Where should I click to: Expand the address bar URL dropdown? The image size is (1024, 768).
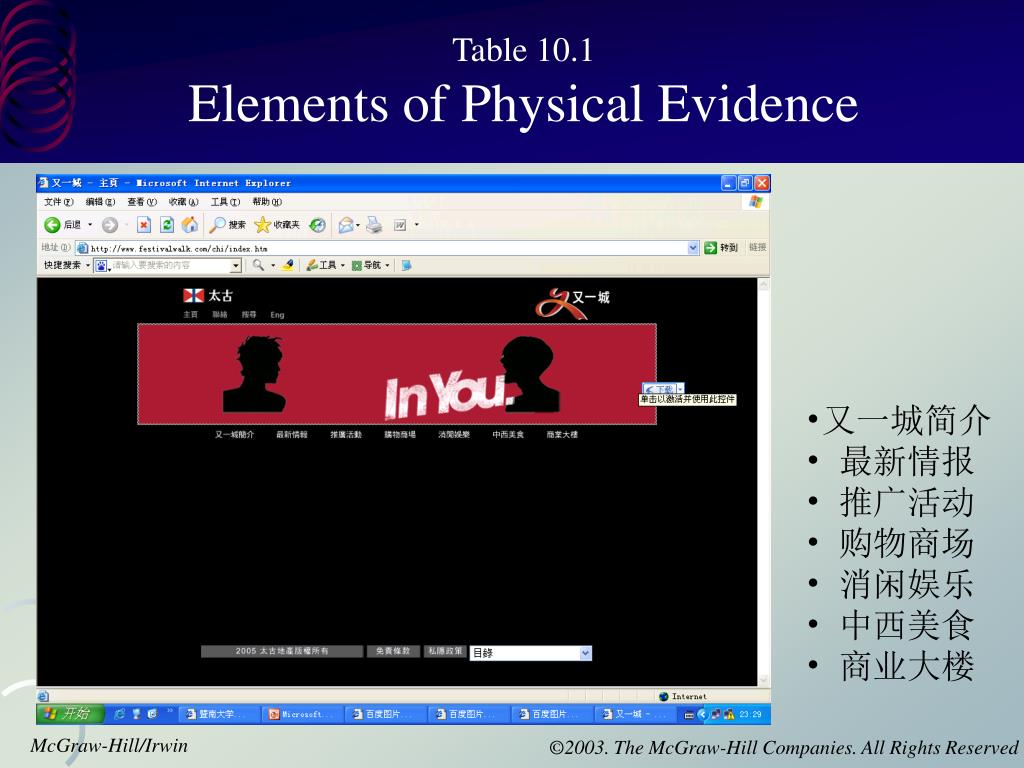point(693,248)
